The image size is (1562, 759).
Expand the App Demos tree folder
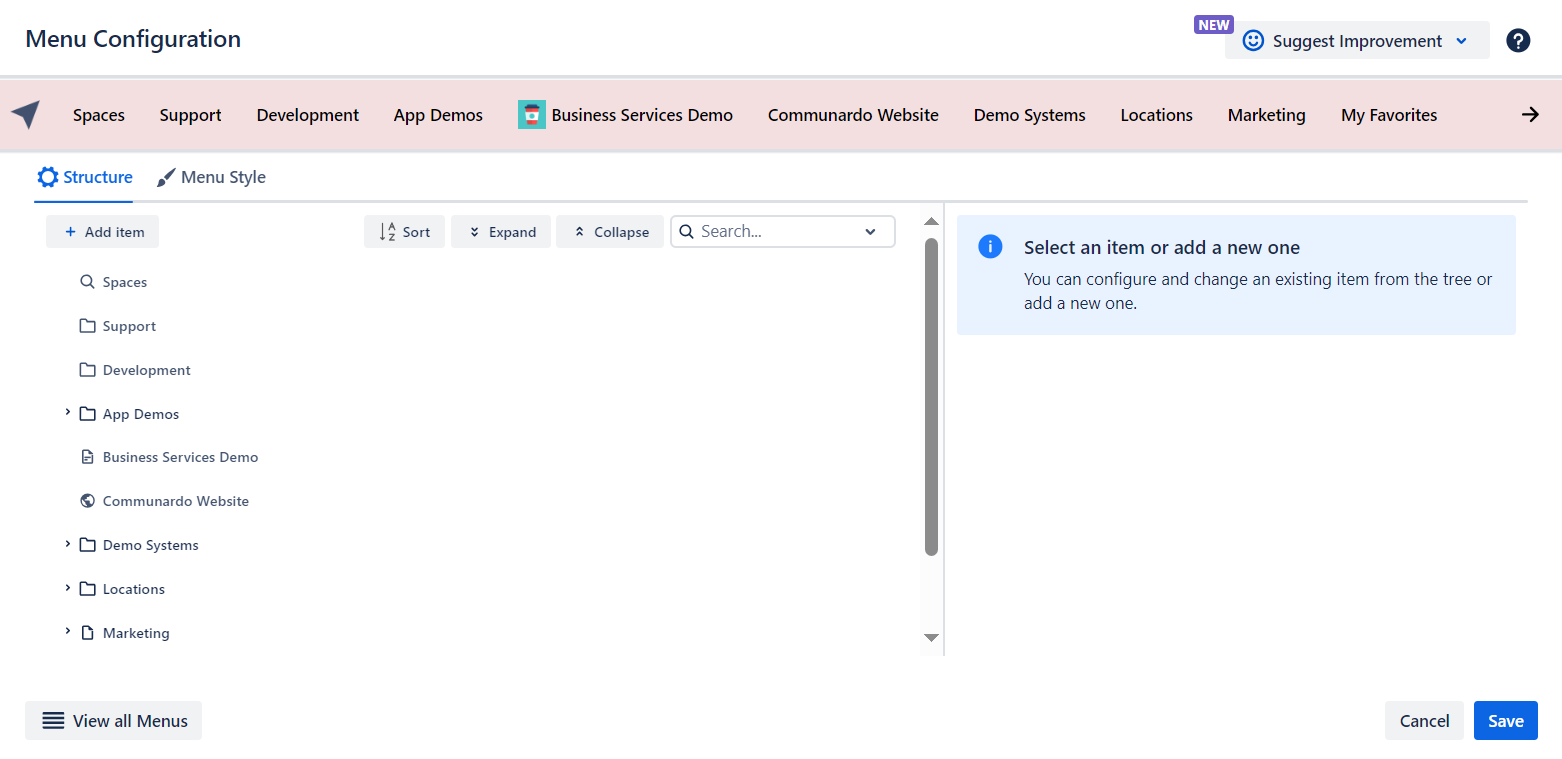coord(68,413)
